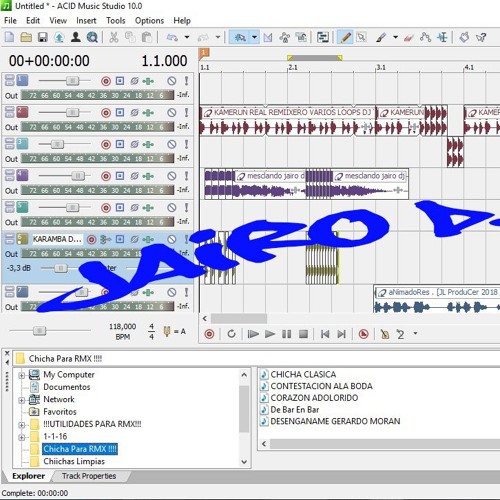Click the project key tuning fork icon

click(x=167, y=331)
